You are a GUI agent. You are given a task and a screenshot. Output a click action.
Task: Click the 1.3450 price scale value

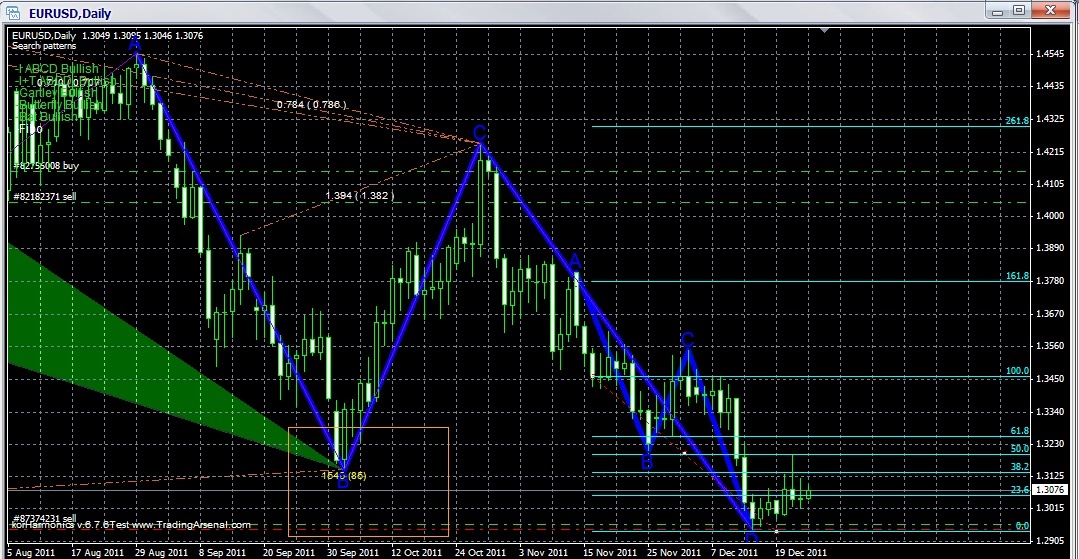tap(1050, 379)
